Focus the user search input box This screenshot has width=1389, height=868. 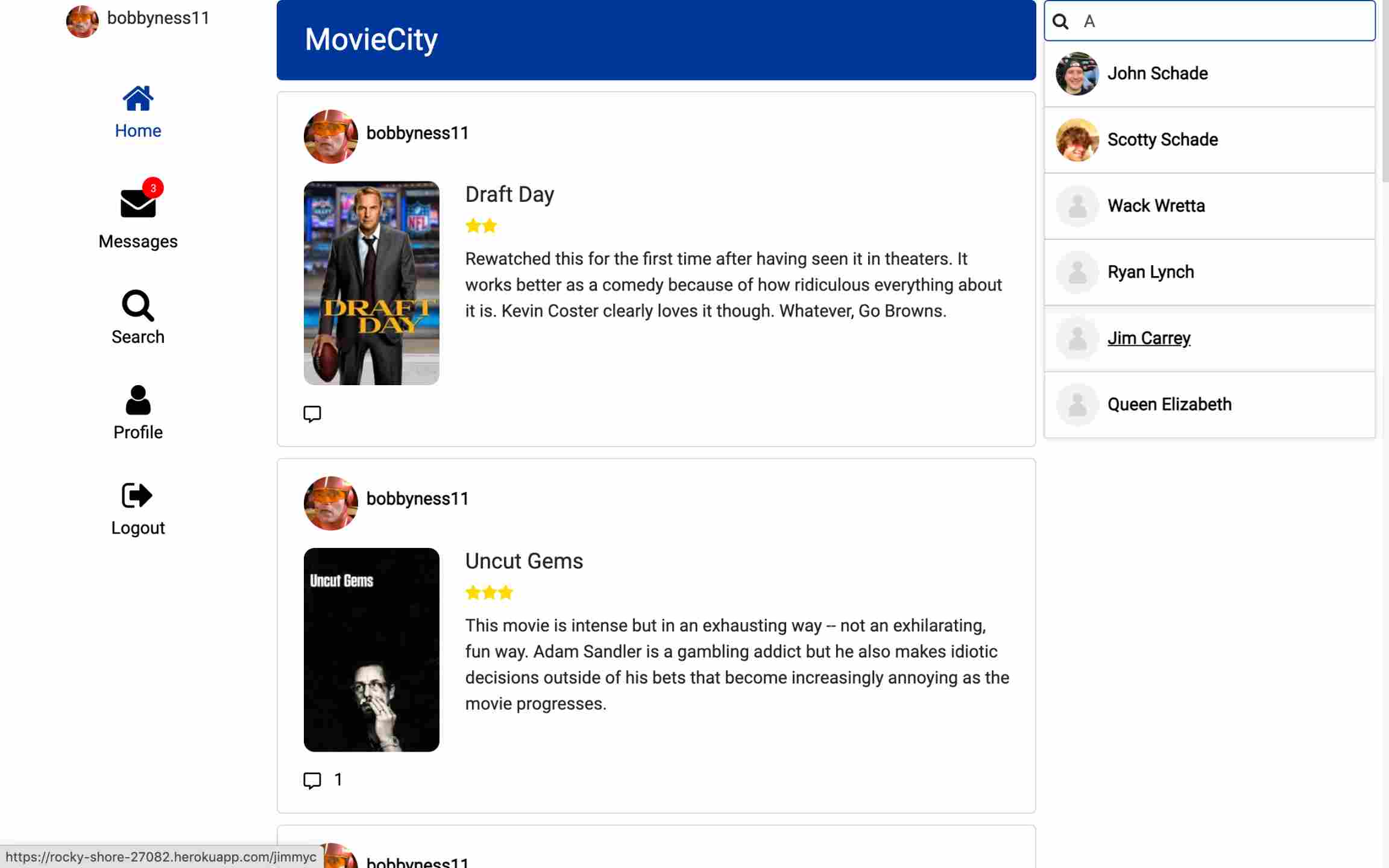click(x=1224, y=22)
